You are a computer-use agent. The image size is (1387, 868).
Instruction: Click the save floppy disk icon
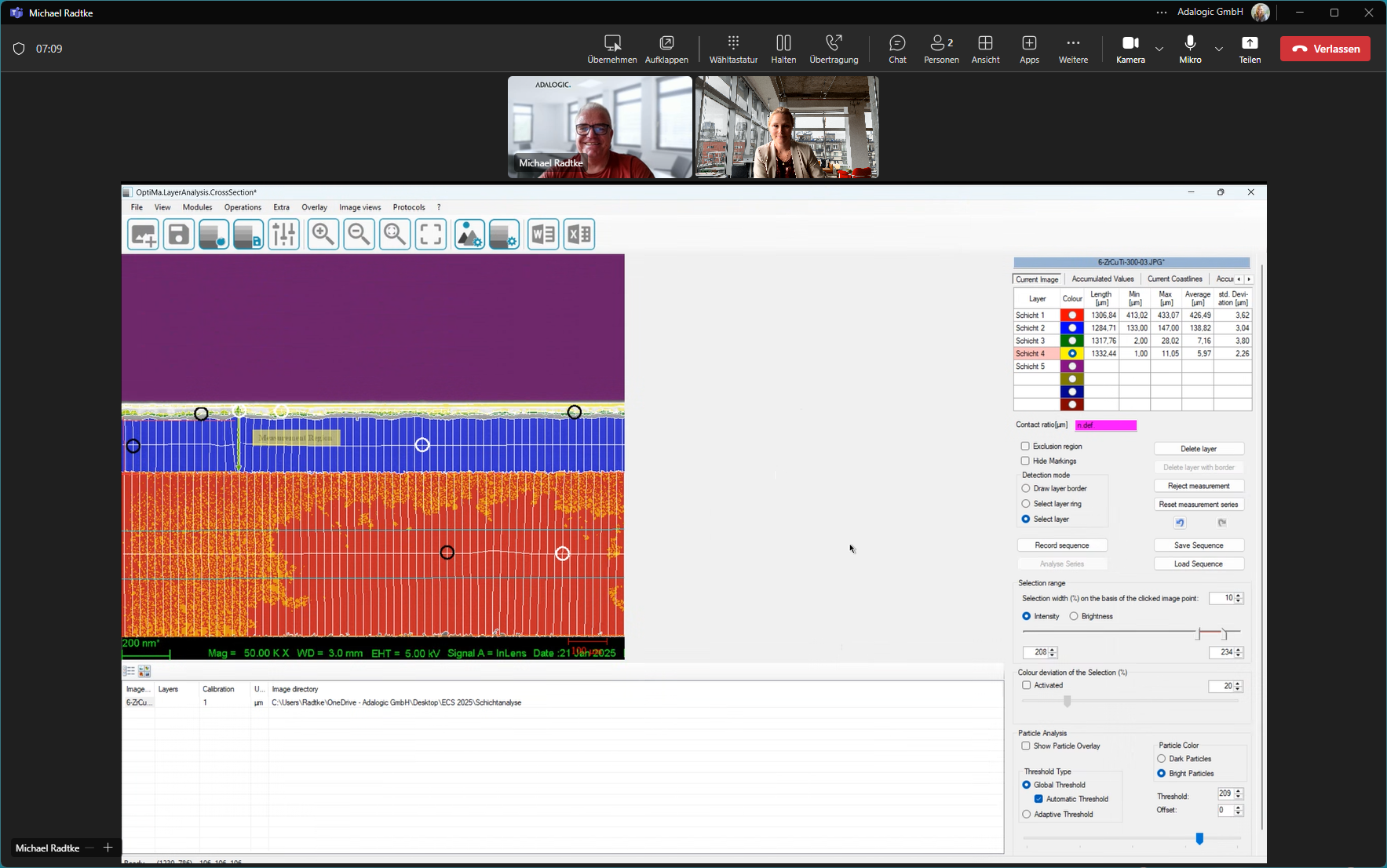(178, 235)
